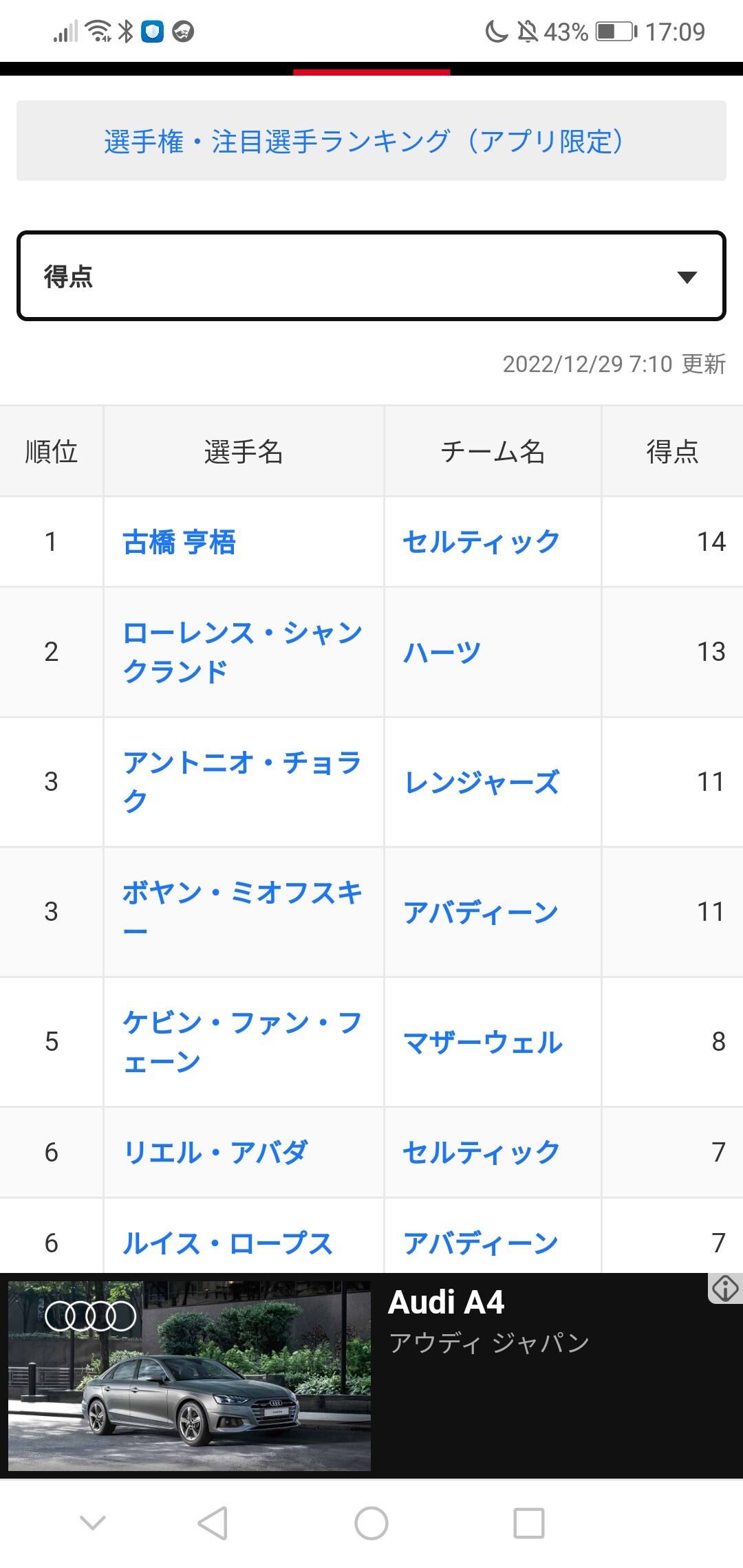The width and height of the screenshot is (743, 1568).
Task: Open recent apps square button
Action: (529, 1523)
